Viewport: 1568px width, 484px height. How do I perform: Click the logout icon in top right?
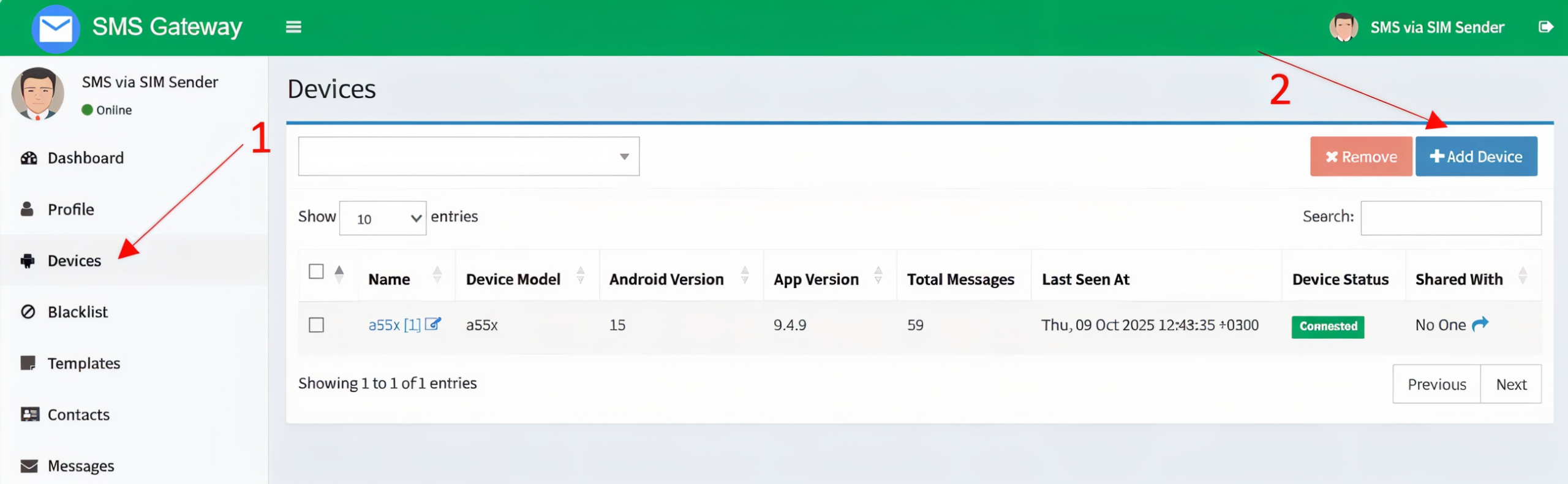point(1545,27)
